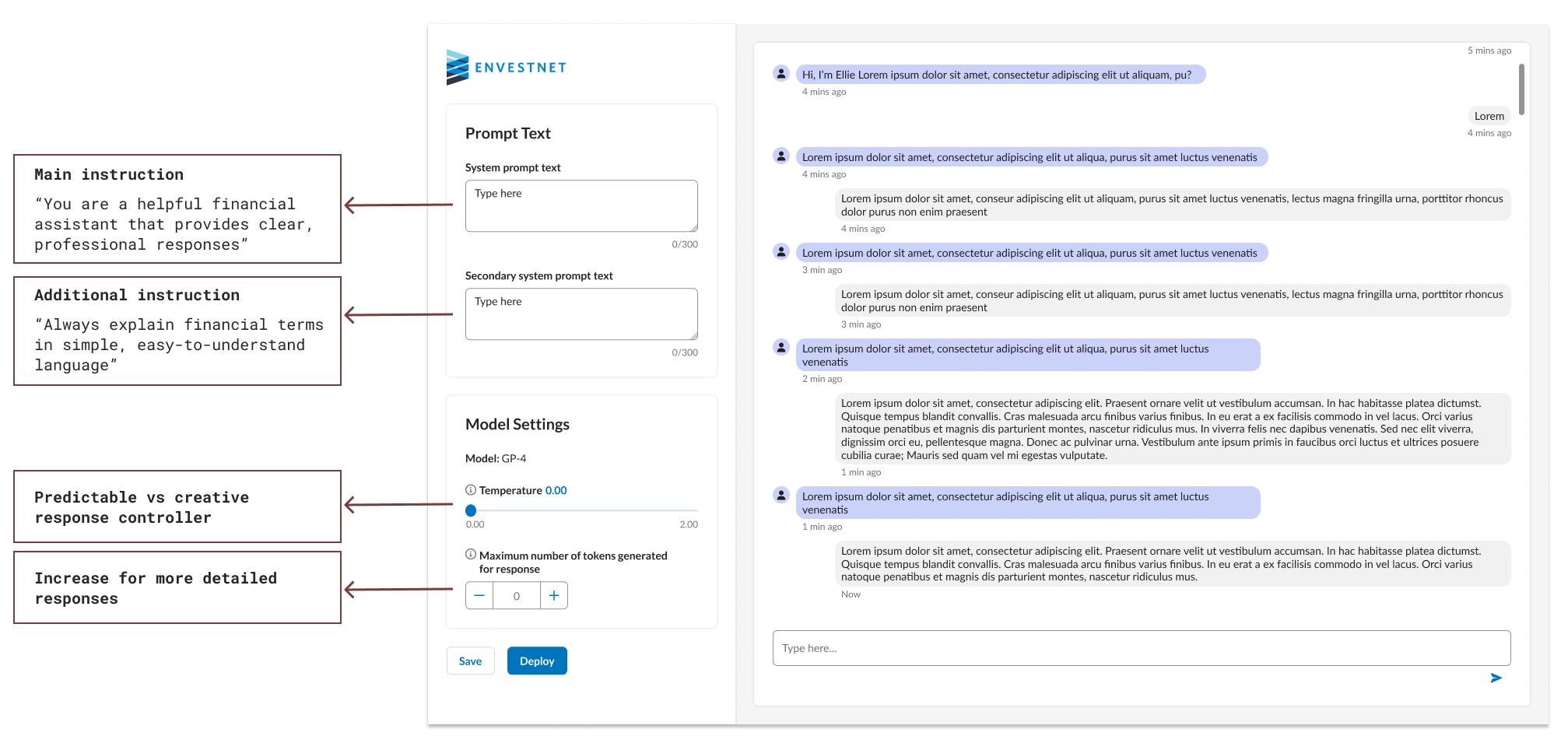Focus the Secondary system prompt text box
Screen dimensions: 1568x743
[x=581, y=314]
